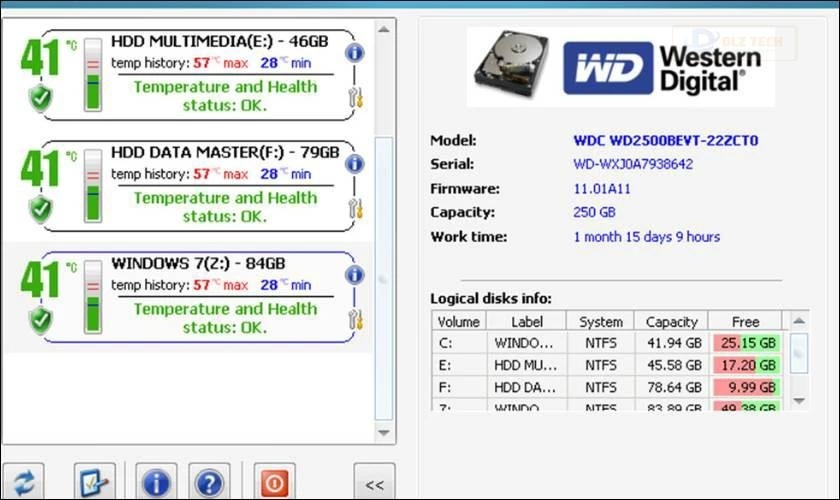
Task: Click the model WDC WD2500BEVT-22ZCT0 value
Action: [666, 141]
